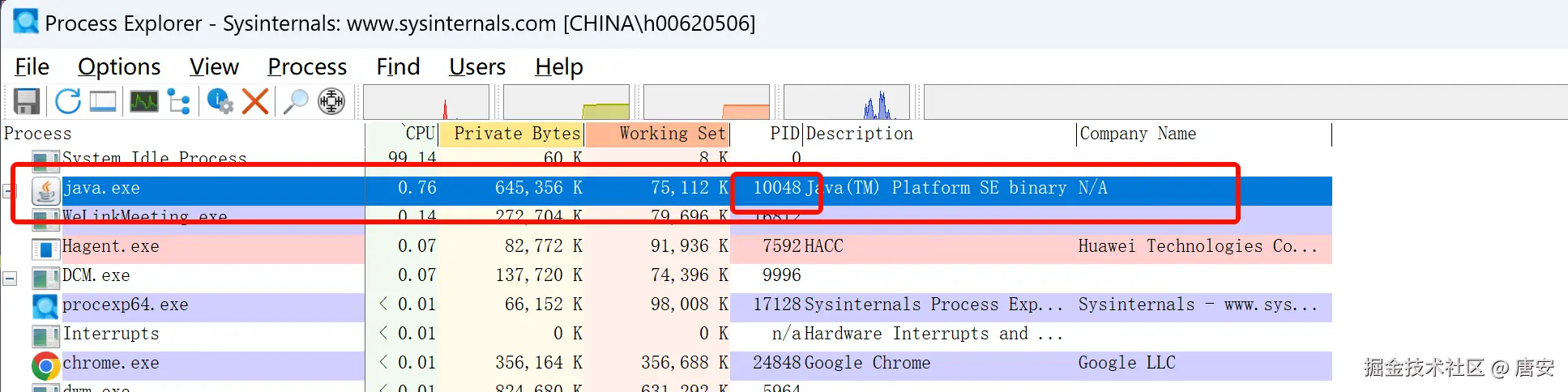Click the Private Bytes value 356,164 K

539,364
